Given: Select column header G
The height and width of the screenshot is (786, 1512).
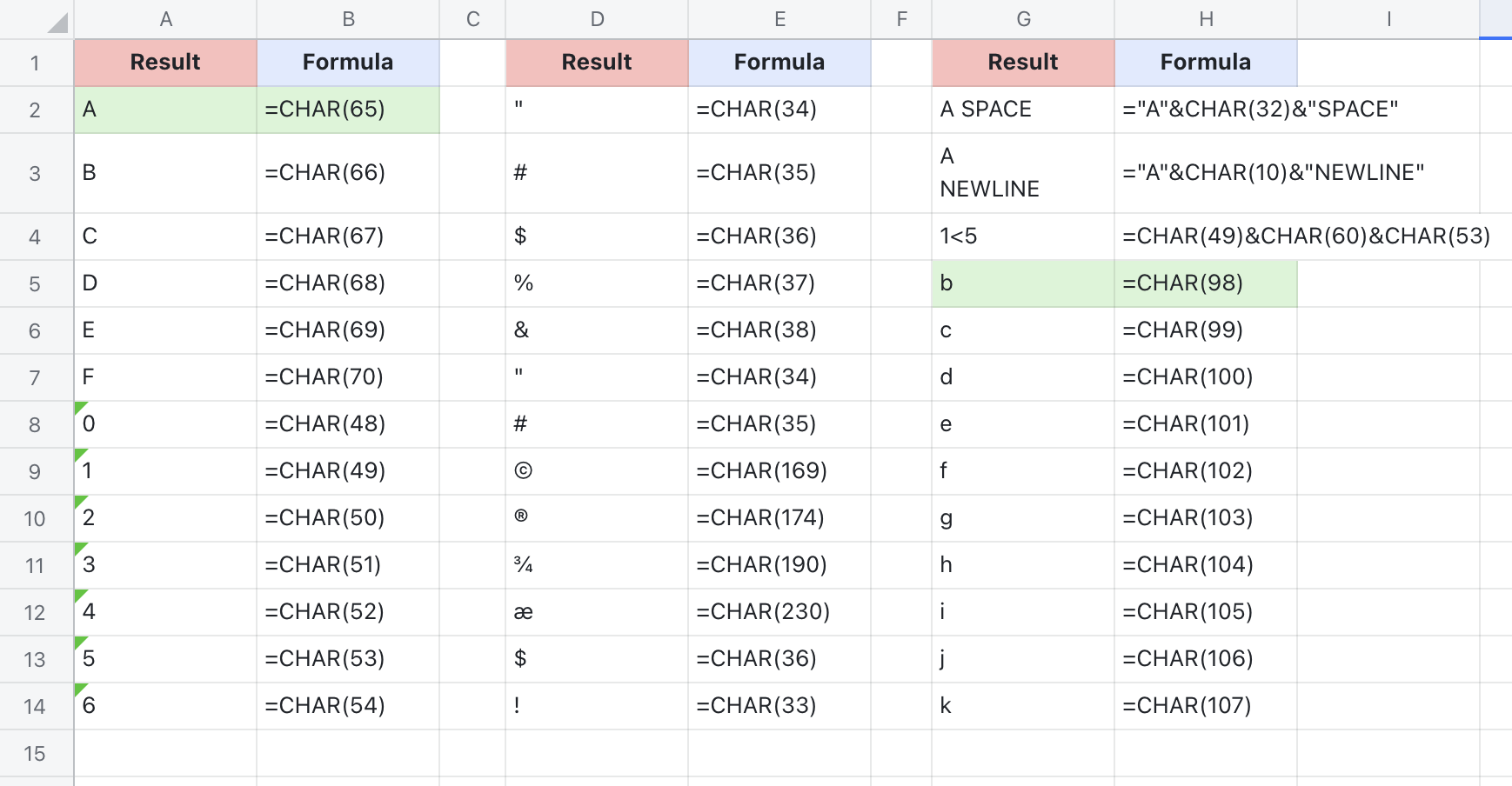Looking at the screenshot, I should pos(1024,17).
